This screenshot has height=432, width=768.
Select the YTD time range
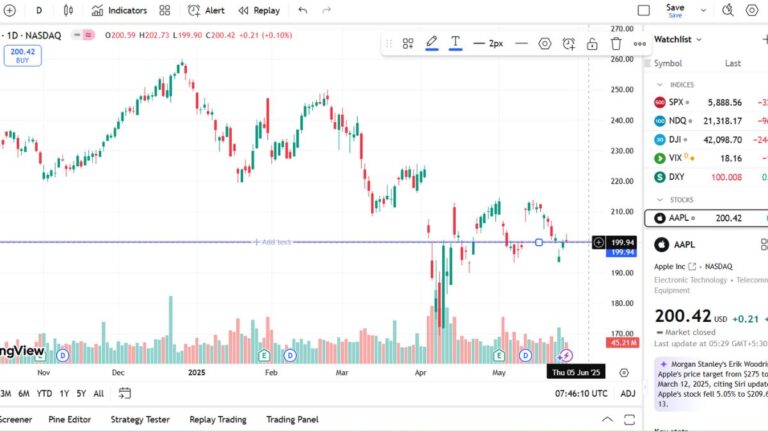[44, 394]
